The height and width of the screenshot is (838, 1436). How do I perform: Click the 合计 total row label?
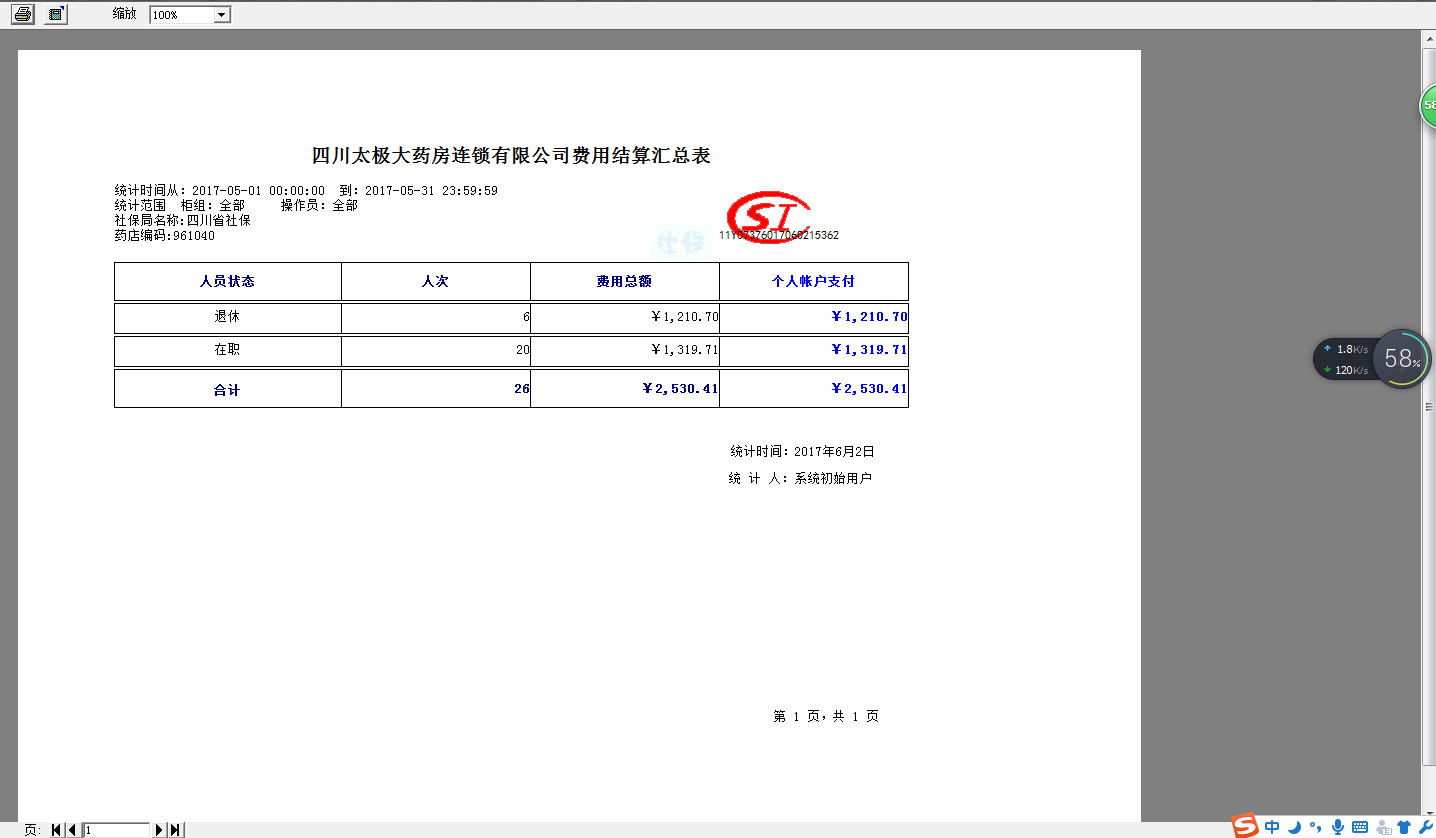coord(228,389)
